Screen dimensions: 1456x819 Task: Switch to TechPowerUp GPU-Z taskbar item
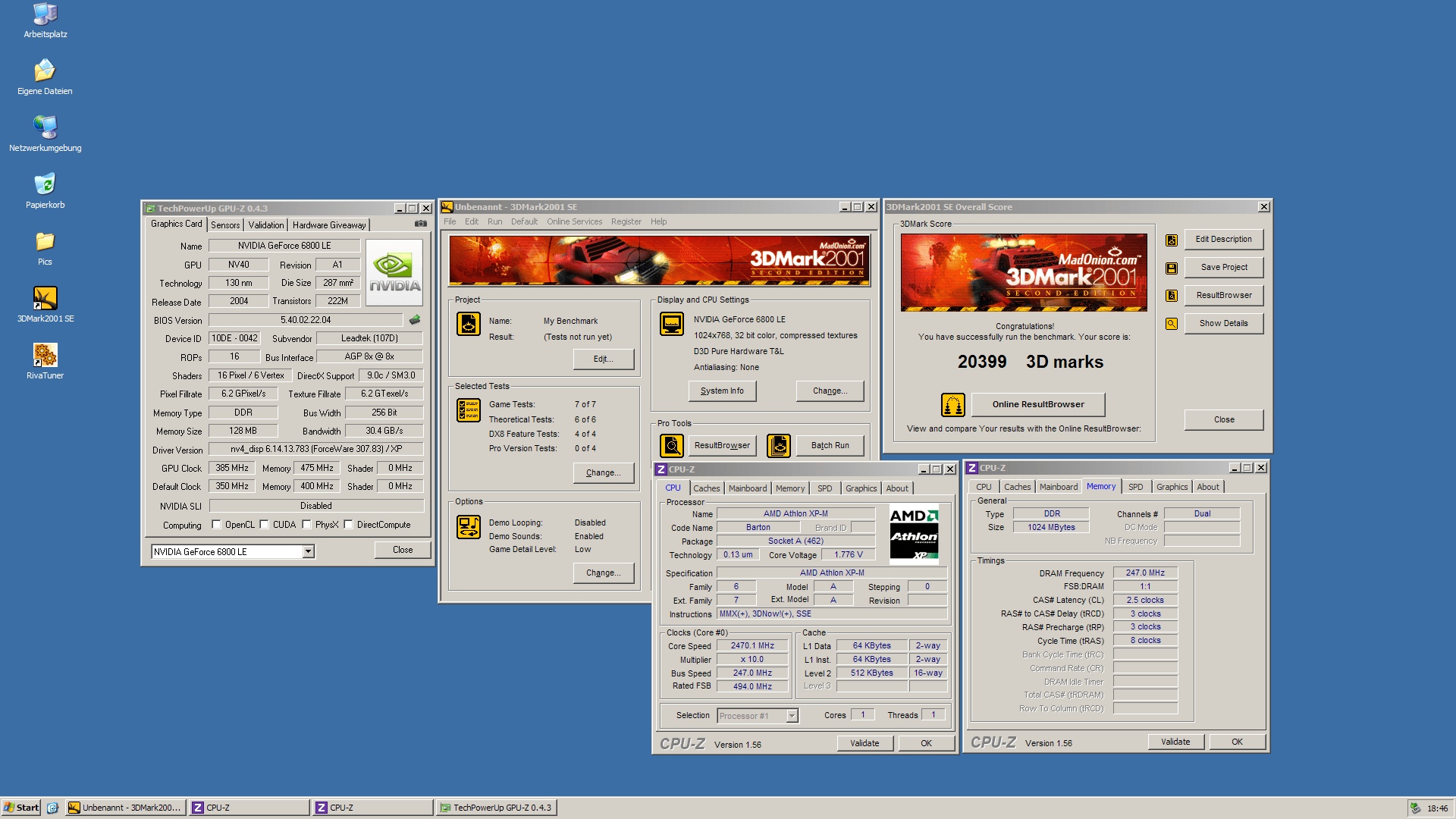(x=496, y=808)
